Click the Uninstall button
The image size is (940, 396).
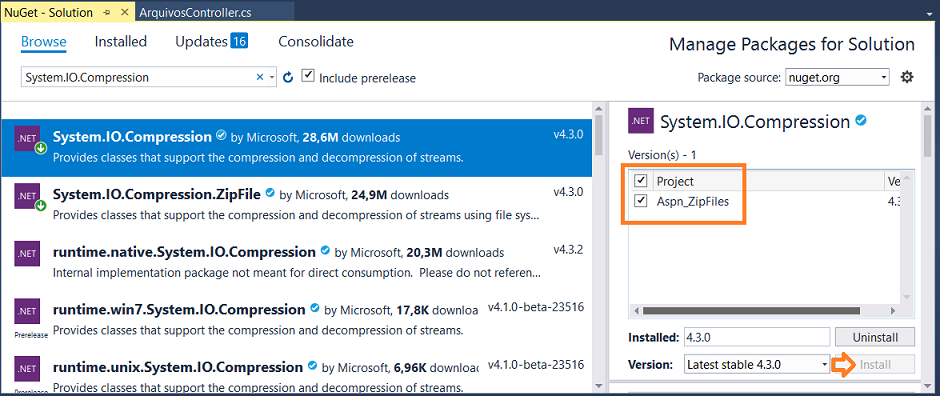875,337
